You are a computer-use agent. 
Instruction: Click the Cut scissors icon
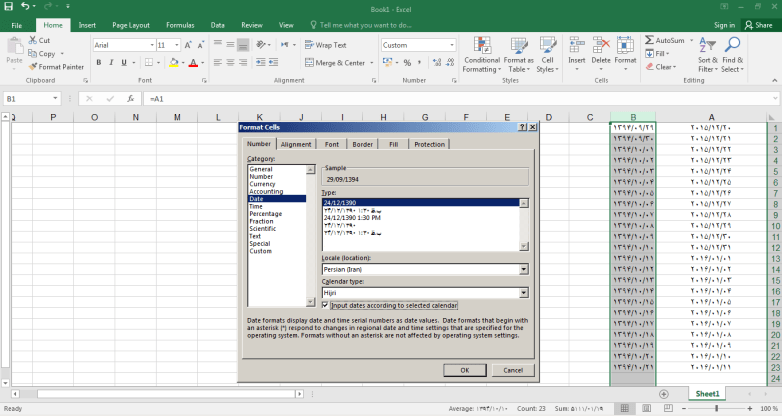click(x=33, y=40)
